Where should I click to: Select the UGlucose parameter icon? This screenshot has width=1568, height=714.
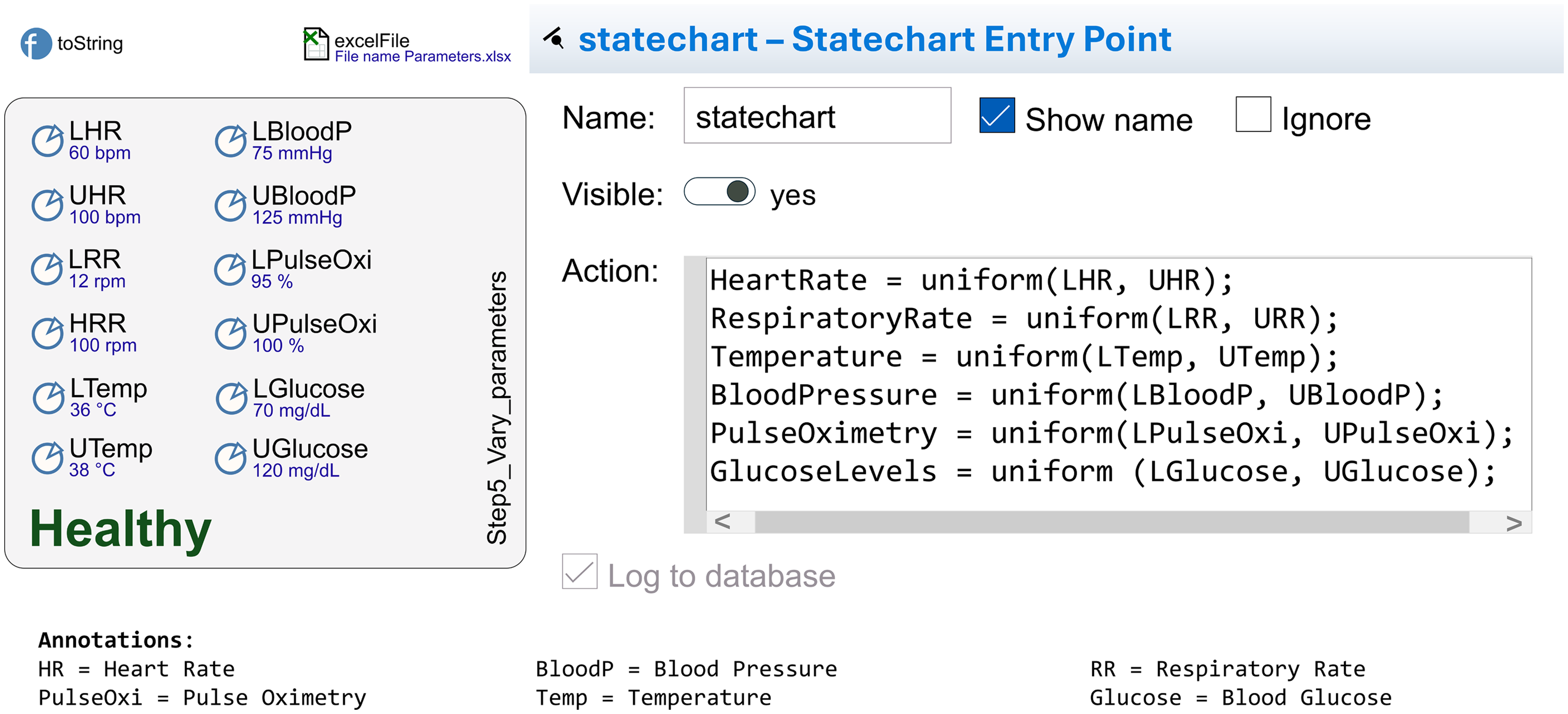tap(230, 458)
